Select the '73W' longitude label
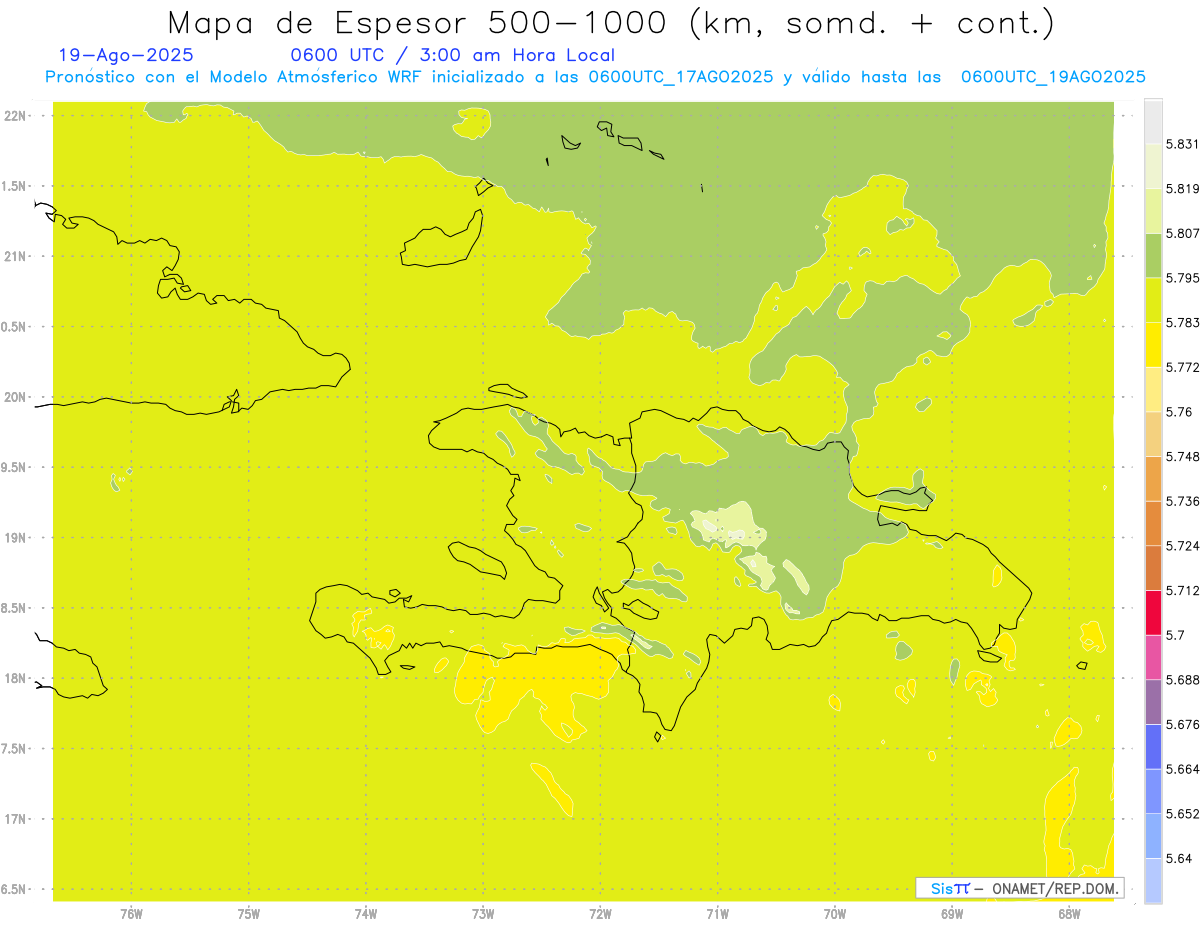This screenshot has width=1200, height=927. (x=483, y=915)
